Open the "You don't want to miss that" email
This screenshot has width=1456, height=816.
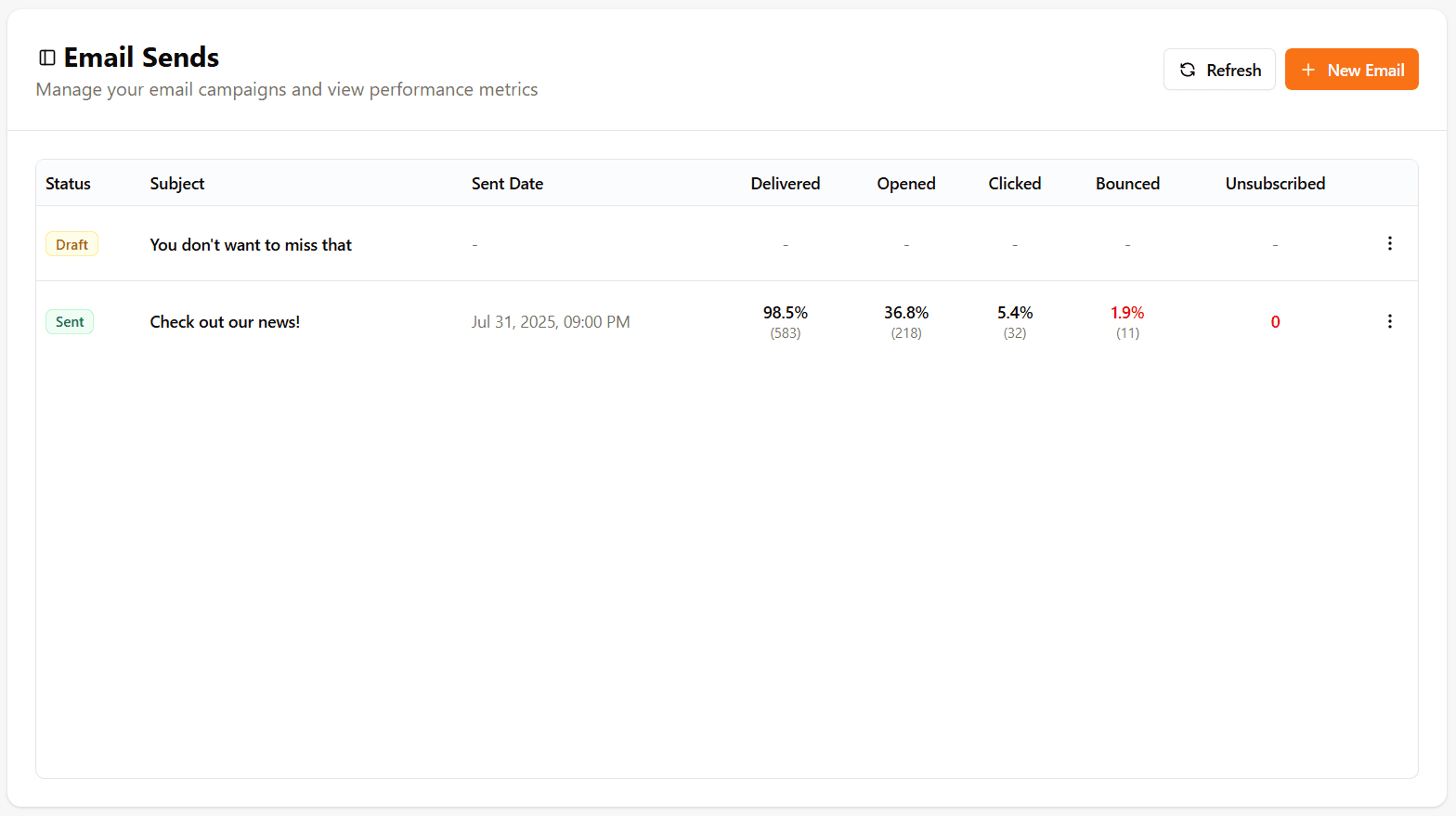click(251, 245)
